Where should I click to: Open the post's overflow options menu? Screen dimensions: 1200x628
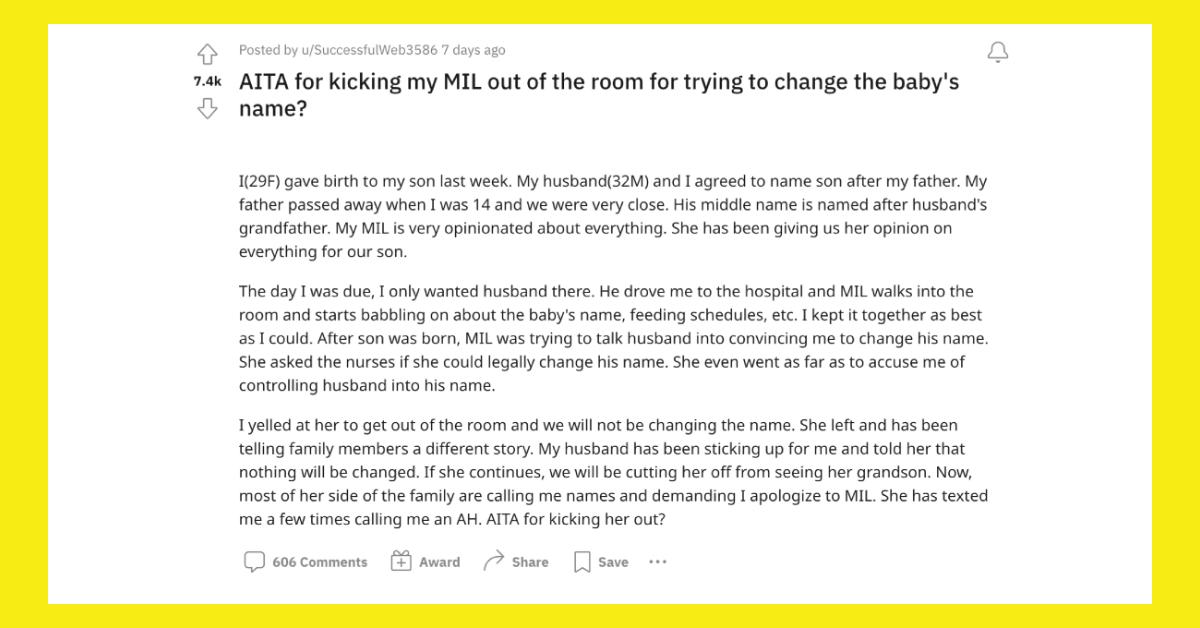[x=657, y=562]
